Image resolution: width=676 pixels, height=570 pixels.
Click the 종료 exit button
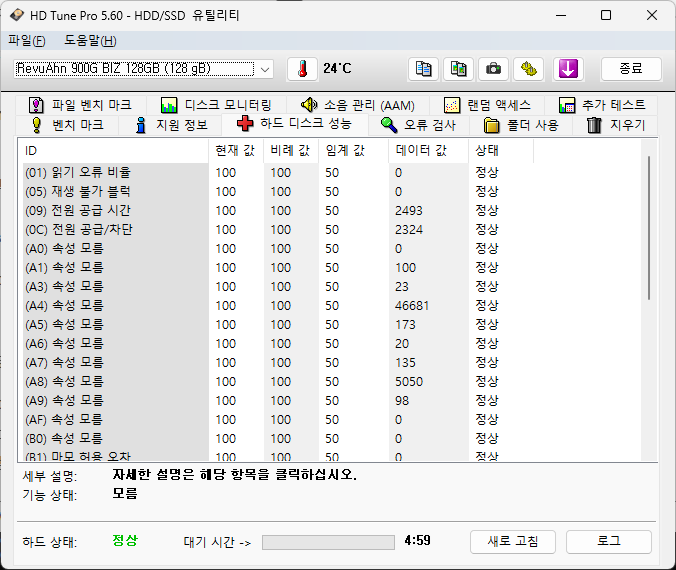631,69
